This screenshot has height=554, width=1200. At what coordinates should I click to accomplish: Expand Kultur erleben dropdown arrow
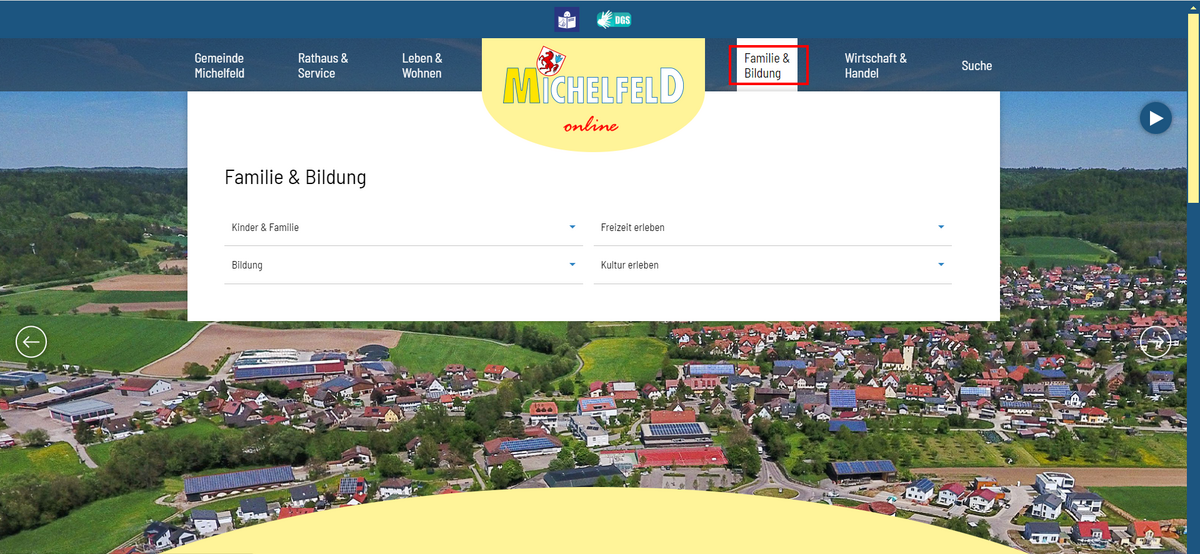[x=941, y=265]
